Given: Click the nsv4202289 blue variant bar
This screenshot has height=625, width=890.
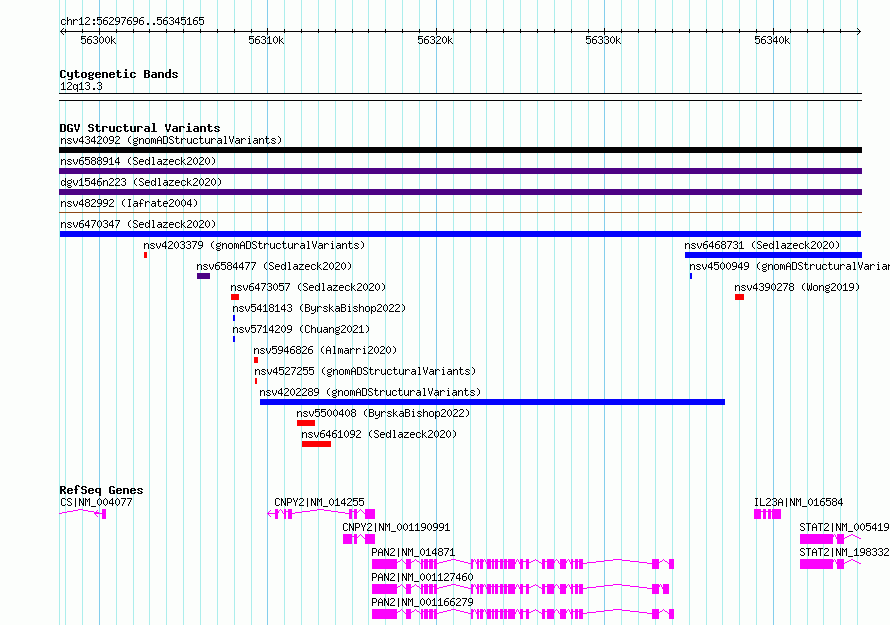Looking at the screenshot, I should [492, 402].
